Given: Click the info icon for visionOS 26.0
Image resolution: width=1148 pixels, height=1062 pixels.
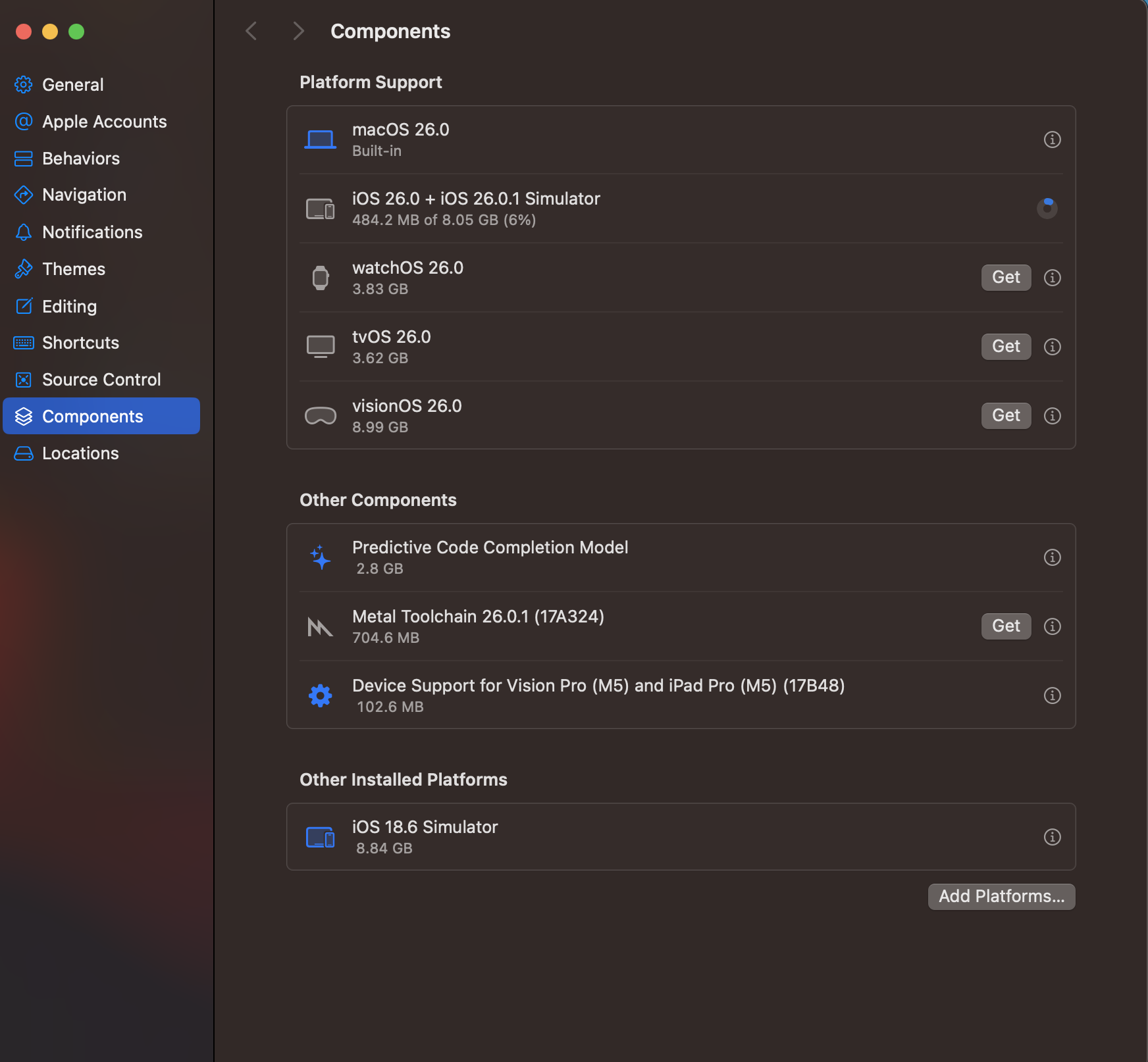Looking at the screenshot, I should [1052, 416].
